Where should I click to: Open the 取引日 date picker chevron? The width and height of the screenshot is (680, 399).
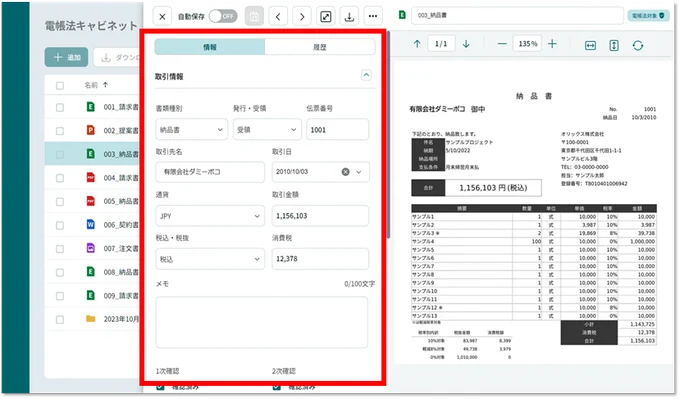tap(359, 172)
